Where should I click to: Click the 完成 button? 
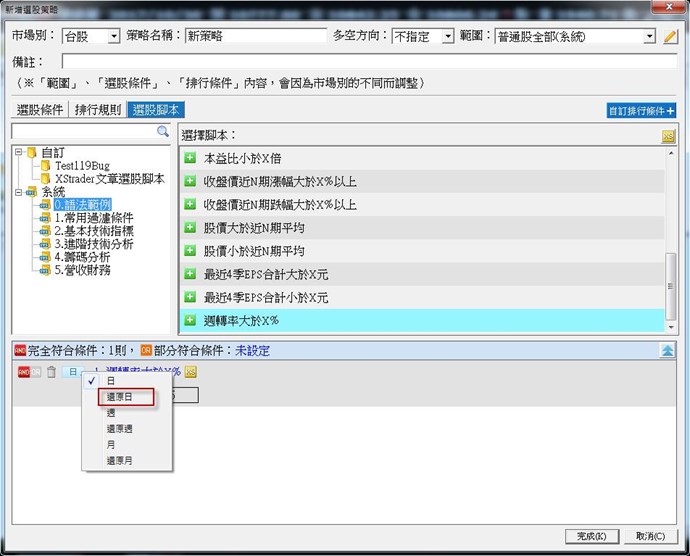tap(585, 536)
